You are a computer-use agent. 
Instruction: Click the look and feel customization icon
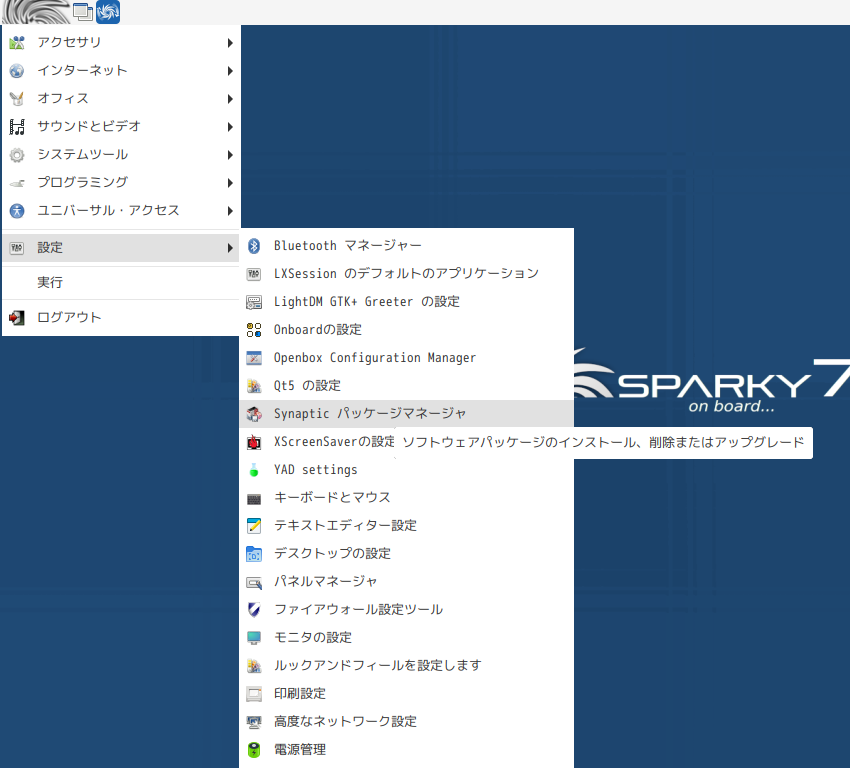[254, 666]
